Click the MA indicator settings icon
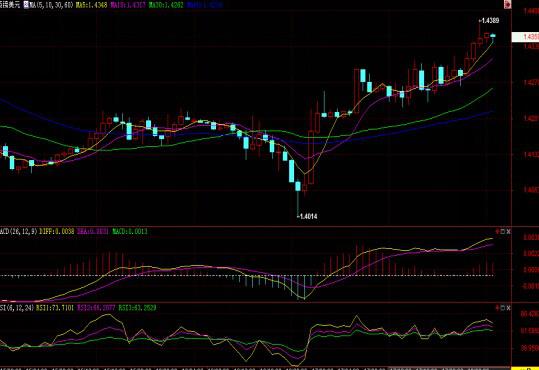This screenshot has width=539, height=370. click(x=26, y=5)
